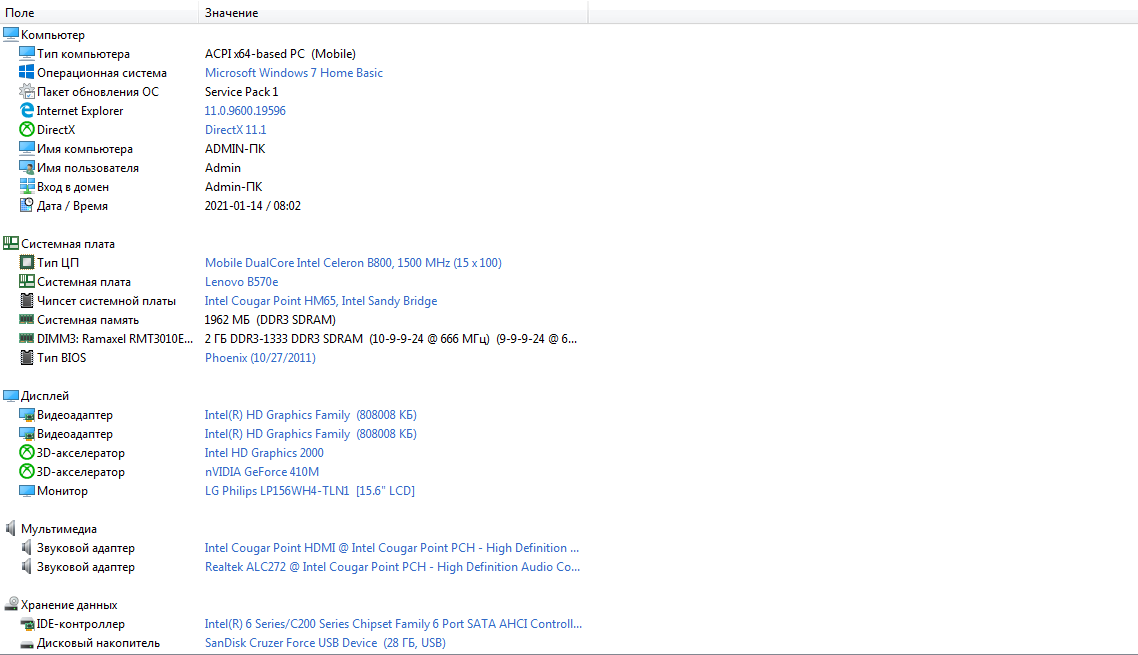This screenshot has height=655, width=1138.
Task: Open the nVIDIA GeForce 410M link
Action: pyautogui.click(x=261, y=471)
